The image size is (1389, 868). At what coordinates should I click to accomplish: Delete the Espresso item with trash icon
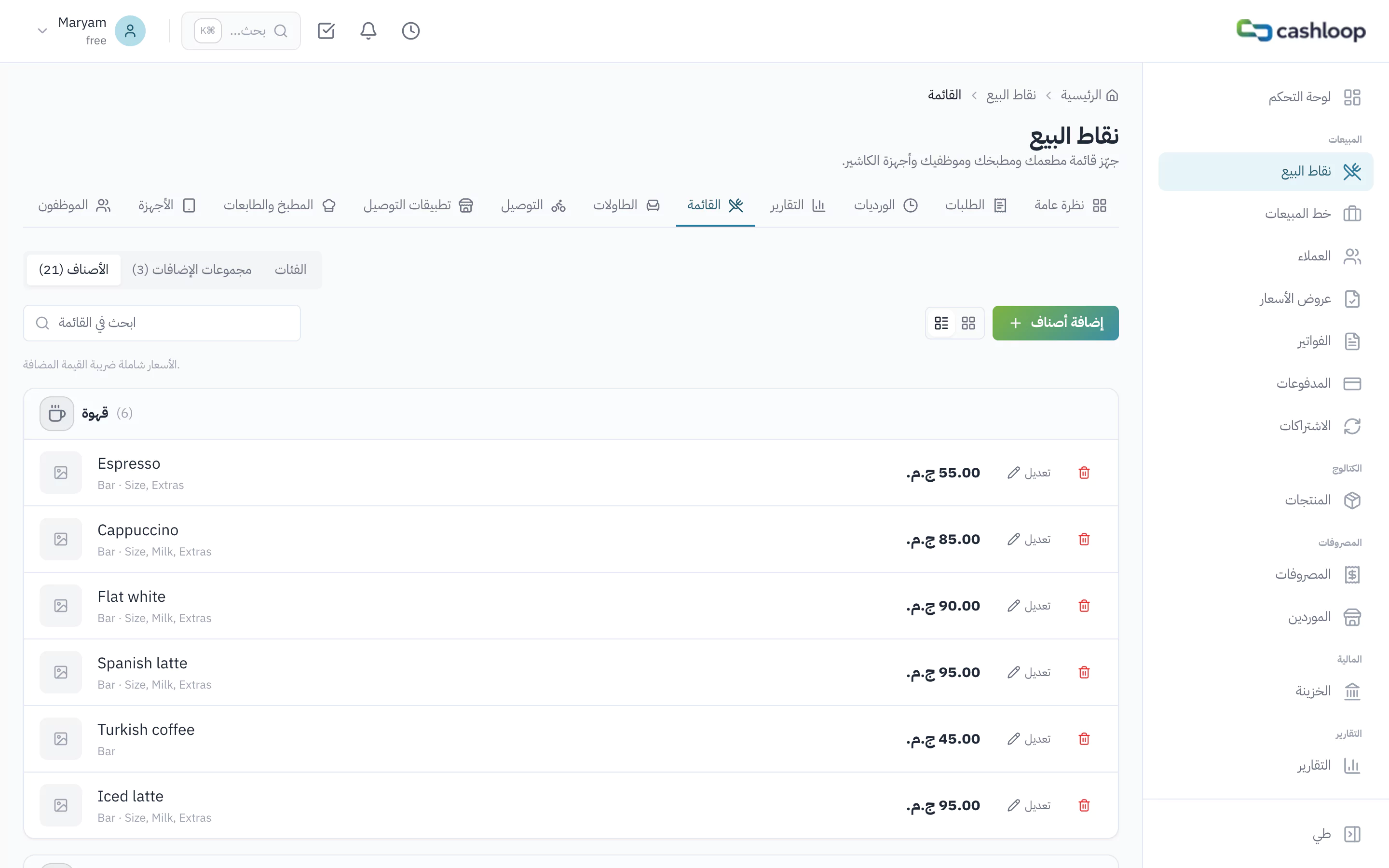[1084, 473]
